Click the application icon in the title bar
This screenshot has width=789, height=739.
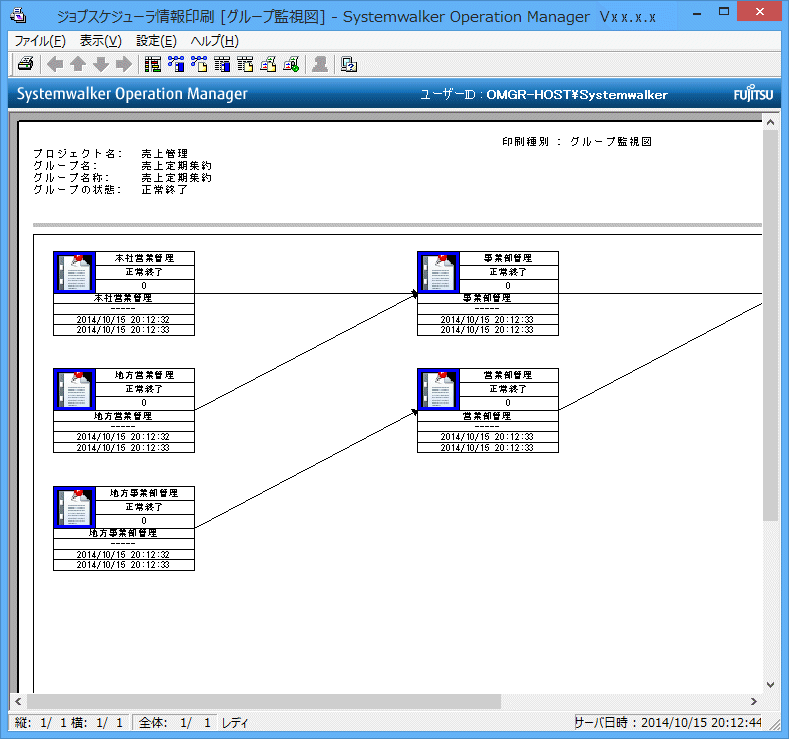[19, 16]
